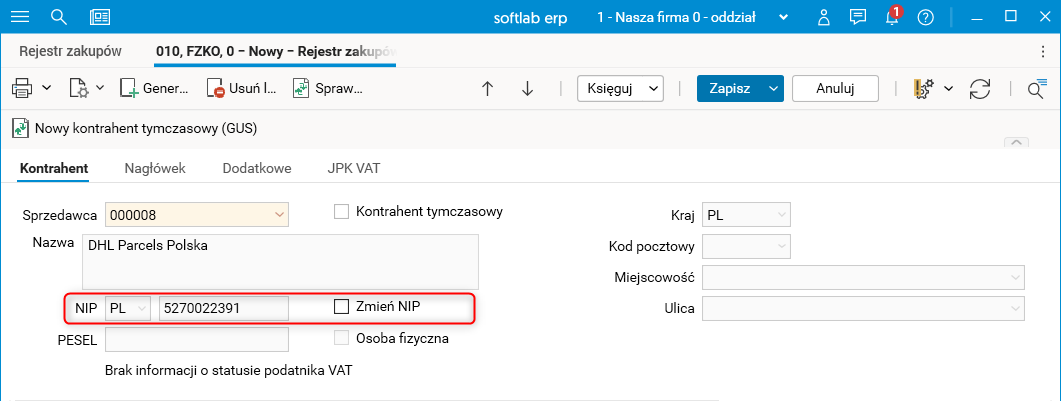The width and height of the screenshot is (1061, 401).
Task: Switch to the Nagłówek tab
Action: click(x=155, y=168)
